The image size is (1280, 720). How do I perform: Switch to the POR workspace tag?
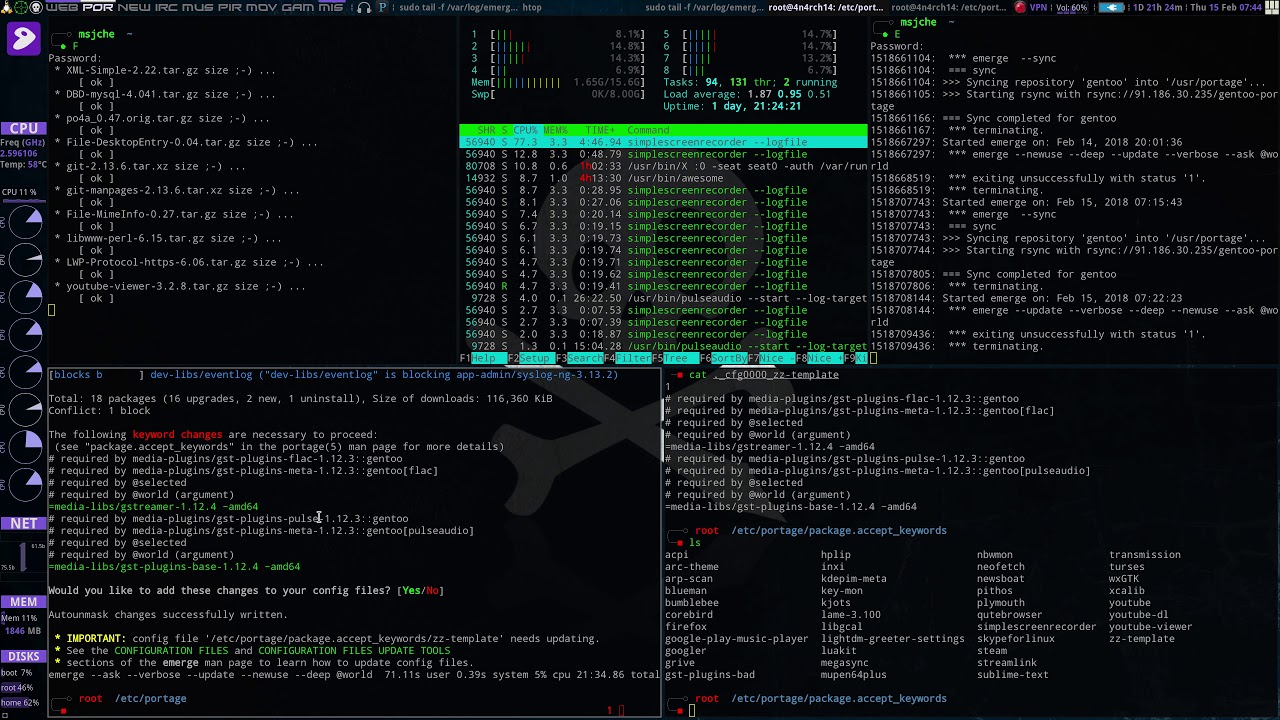[x=98, y=7]
